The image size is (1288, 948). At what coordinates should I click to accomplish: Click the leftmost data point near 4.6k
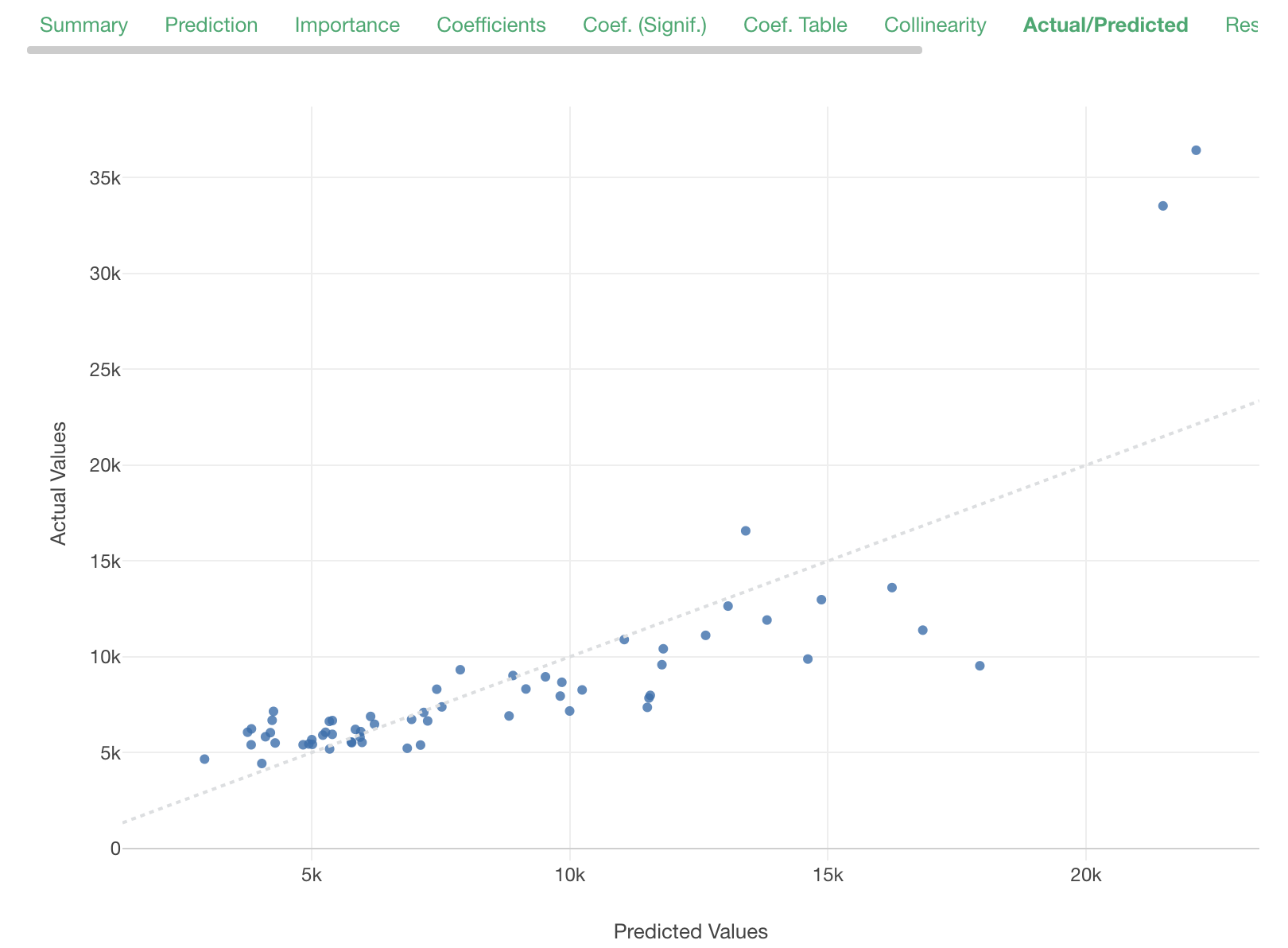pos(204,759)
